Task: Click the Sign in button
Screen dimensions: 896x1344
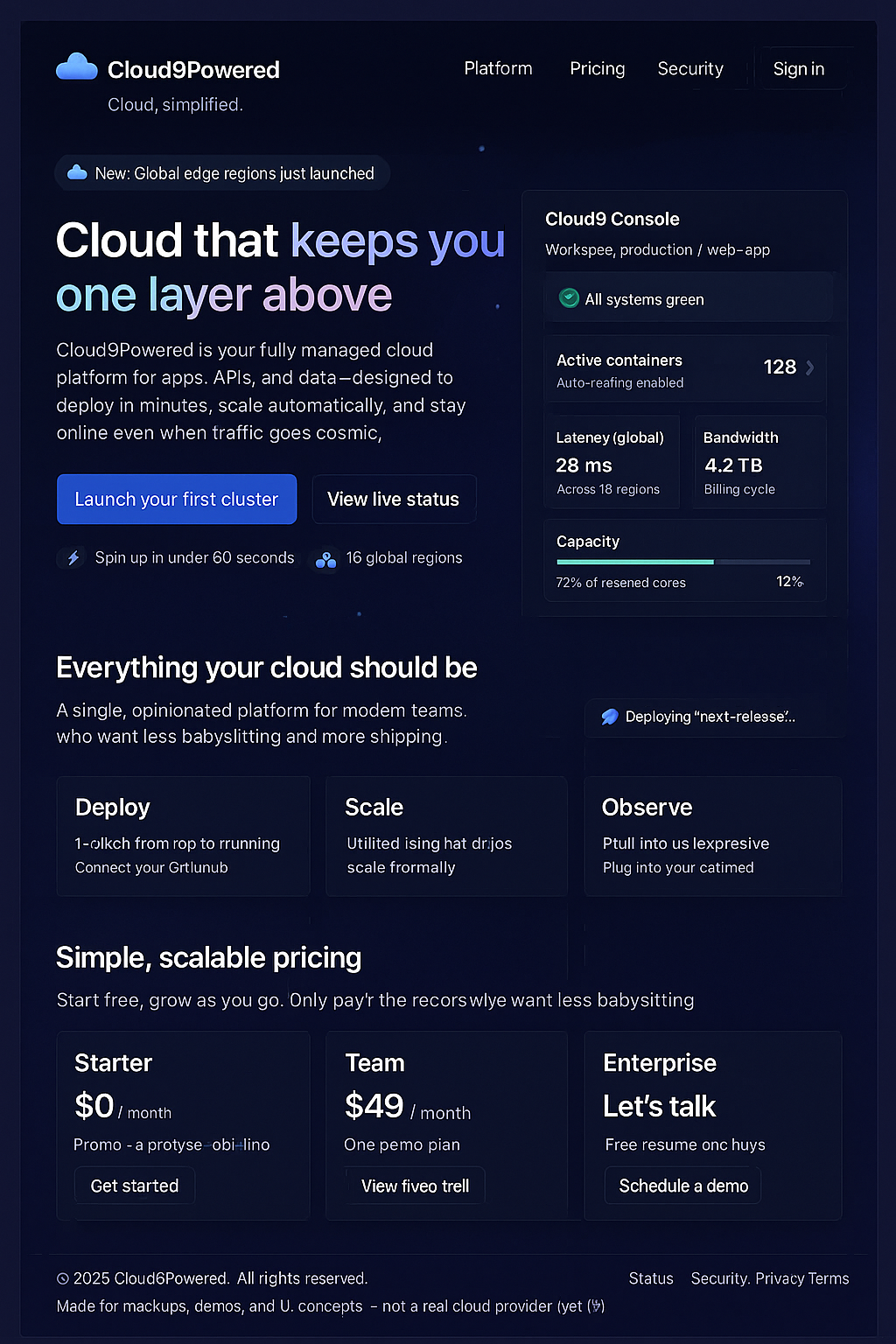Action: click(799, 68)
